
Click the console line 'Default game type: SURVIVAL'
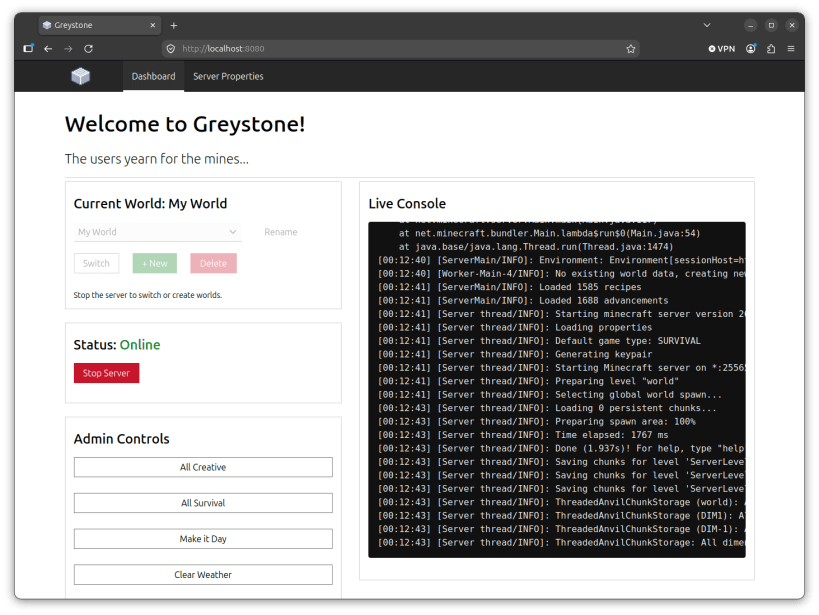coord(628,341)
